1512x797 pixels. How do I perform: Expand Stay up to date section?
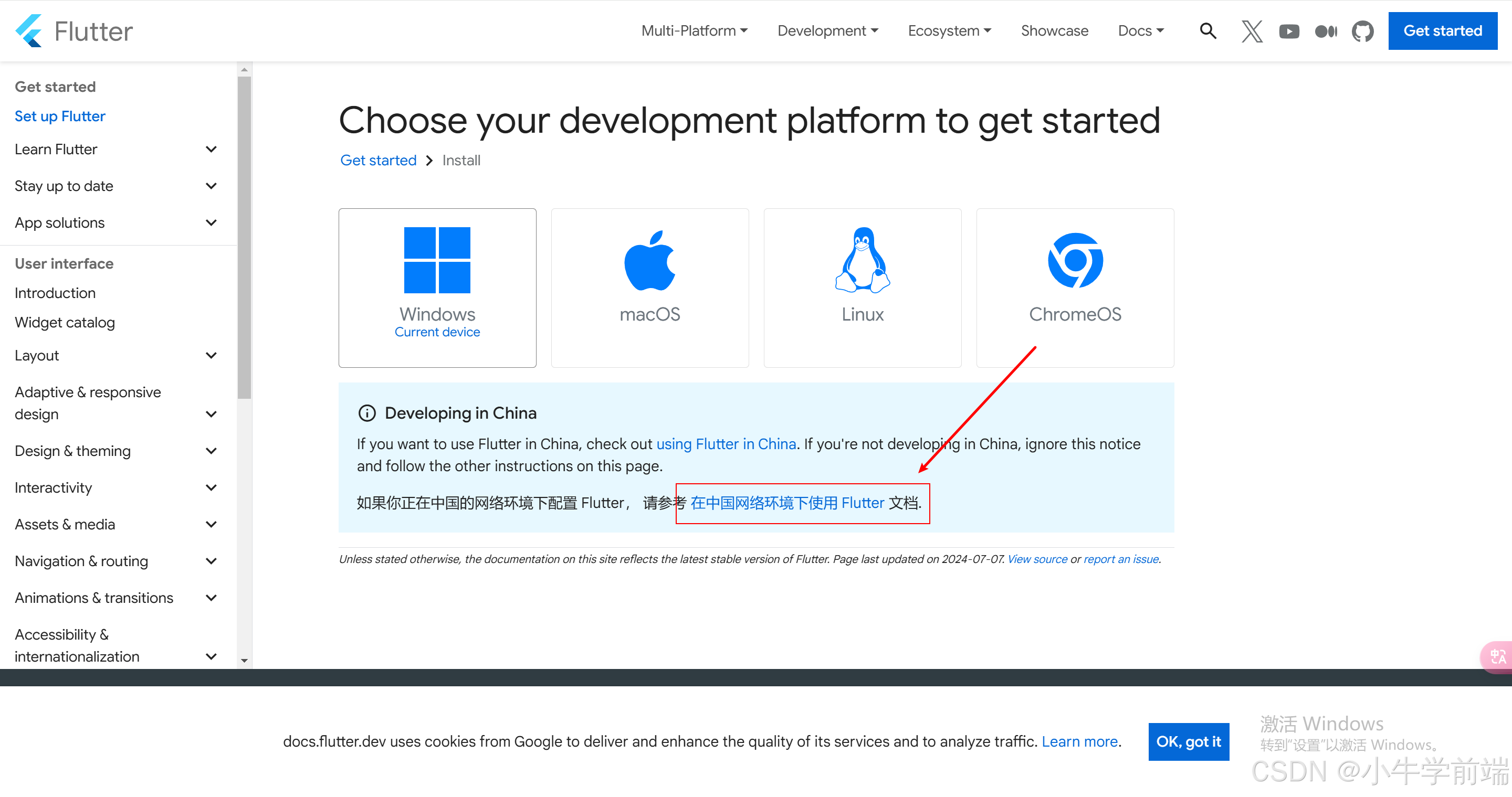(x=211, y=186)
